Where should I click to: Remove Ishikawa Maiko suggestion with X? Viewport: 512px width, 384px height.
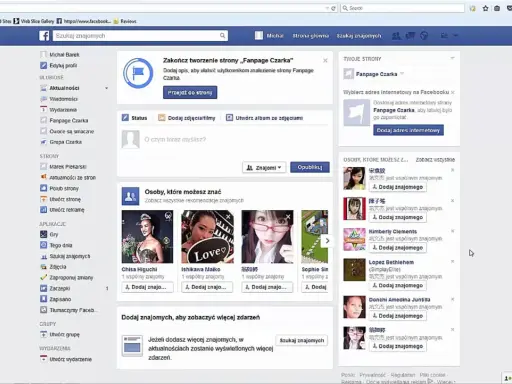pos(228,216)
